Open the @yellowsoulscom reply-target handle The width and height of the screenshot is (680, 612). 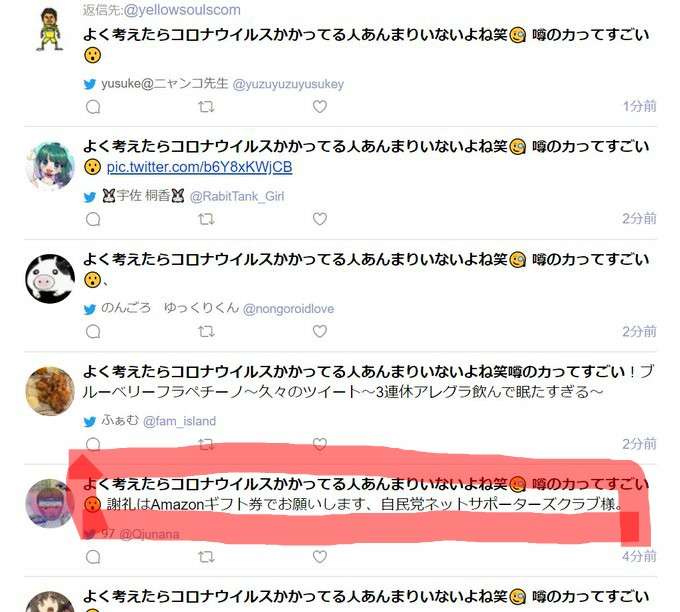(182, 10)
